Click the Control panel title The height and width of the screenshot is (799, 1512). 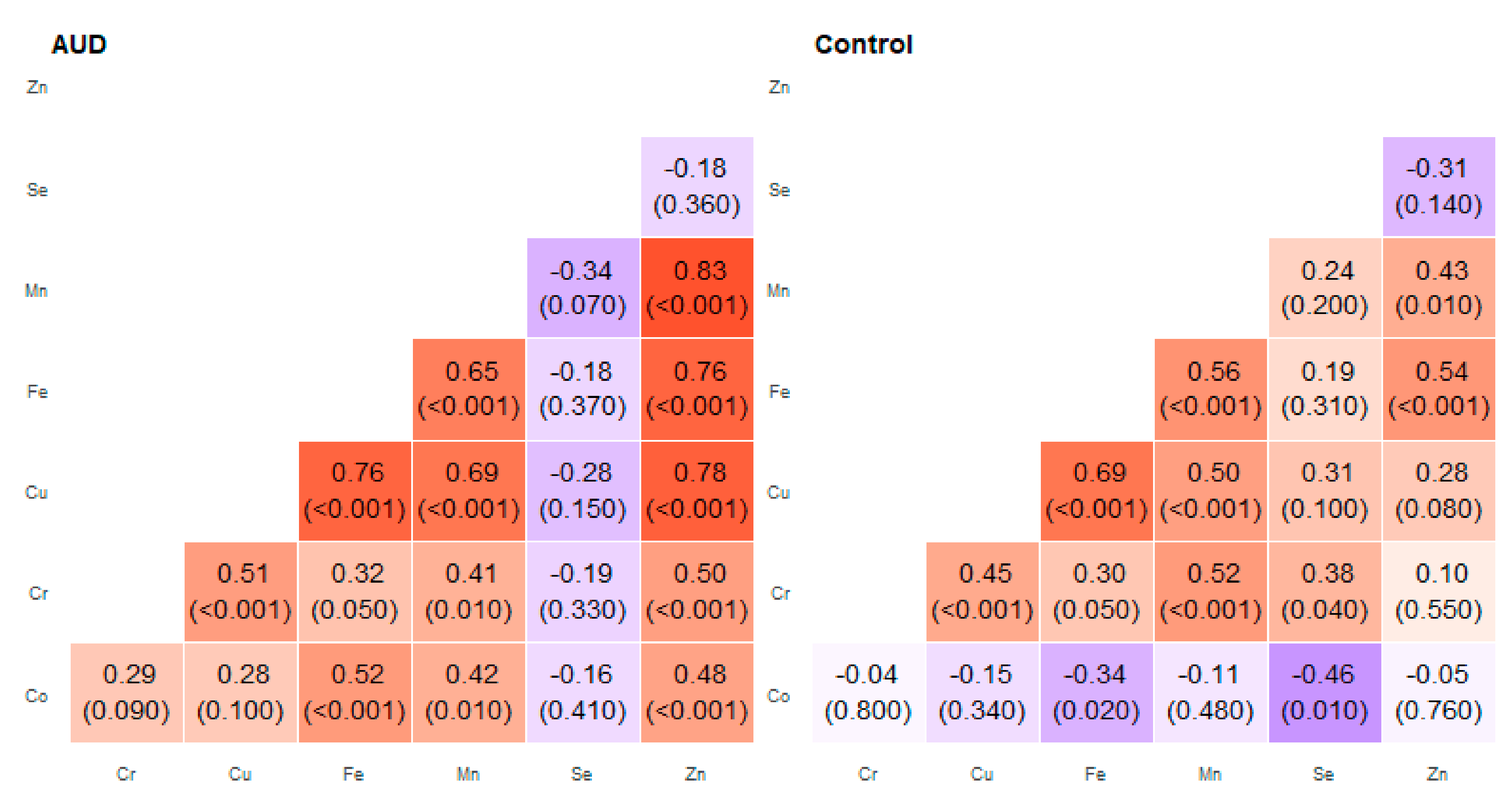click(x=864, y=45)
